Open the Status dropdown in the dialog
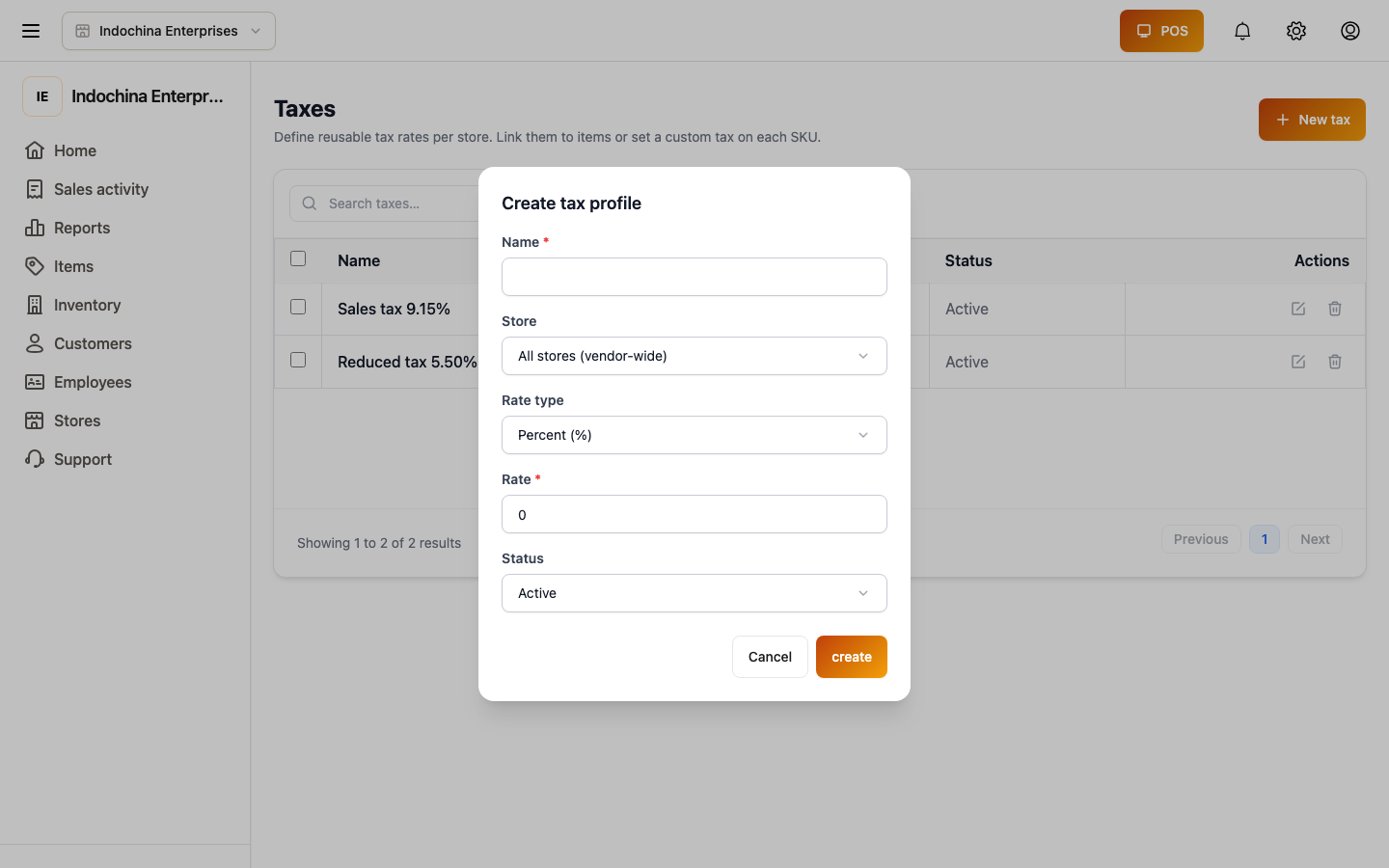 coord(694,593)
